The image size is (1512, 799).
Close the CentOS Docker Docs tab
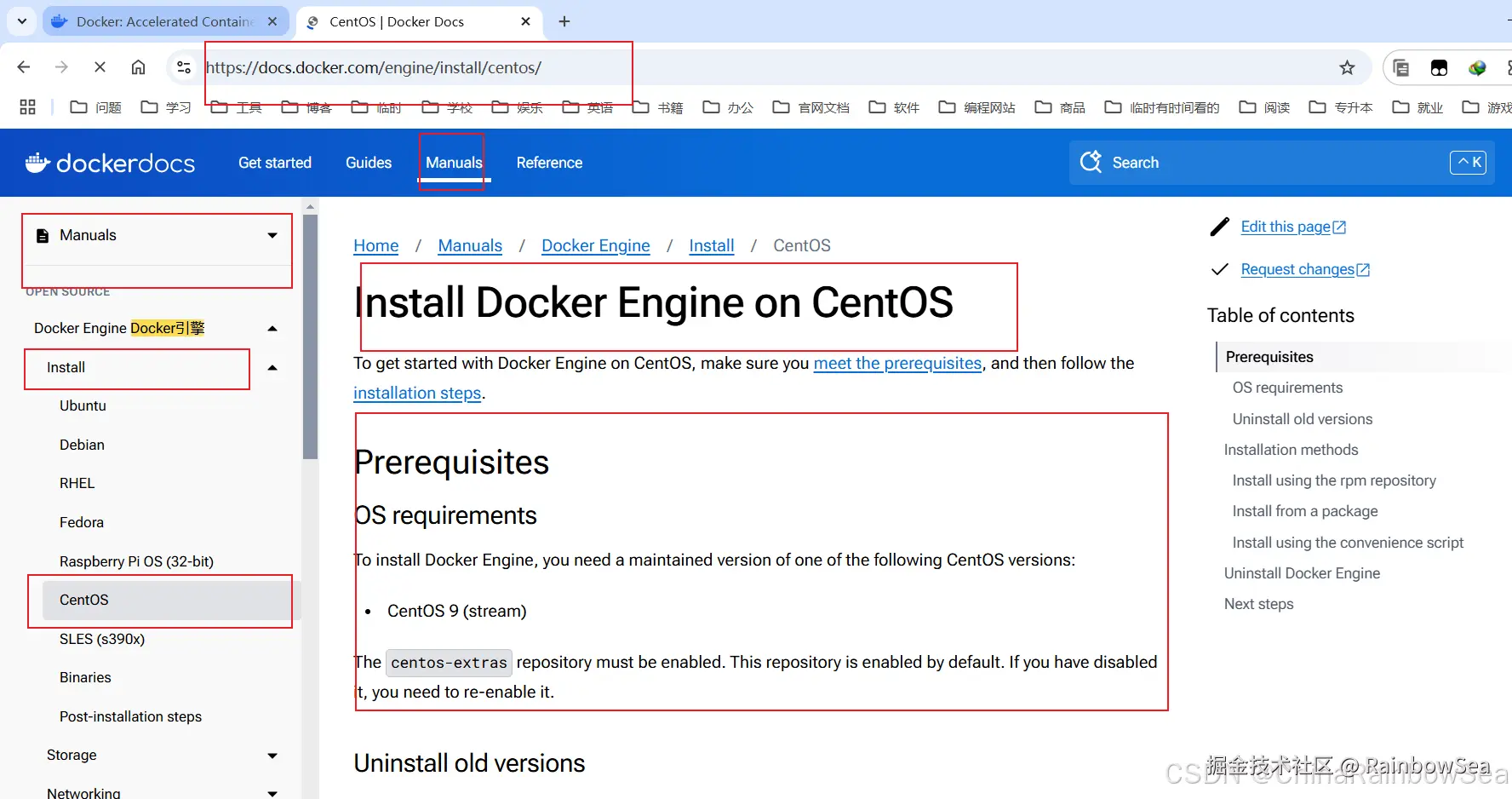(x=526, y=21)
